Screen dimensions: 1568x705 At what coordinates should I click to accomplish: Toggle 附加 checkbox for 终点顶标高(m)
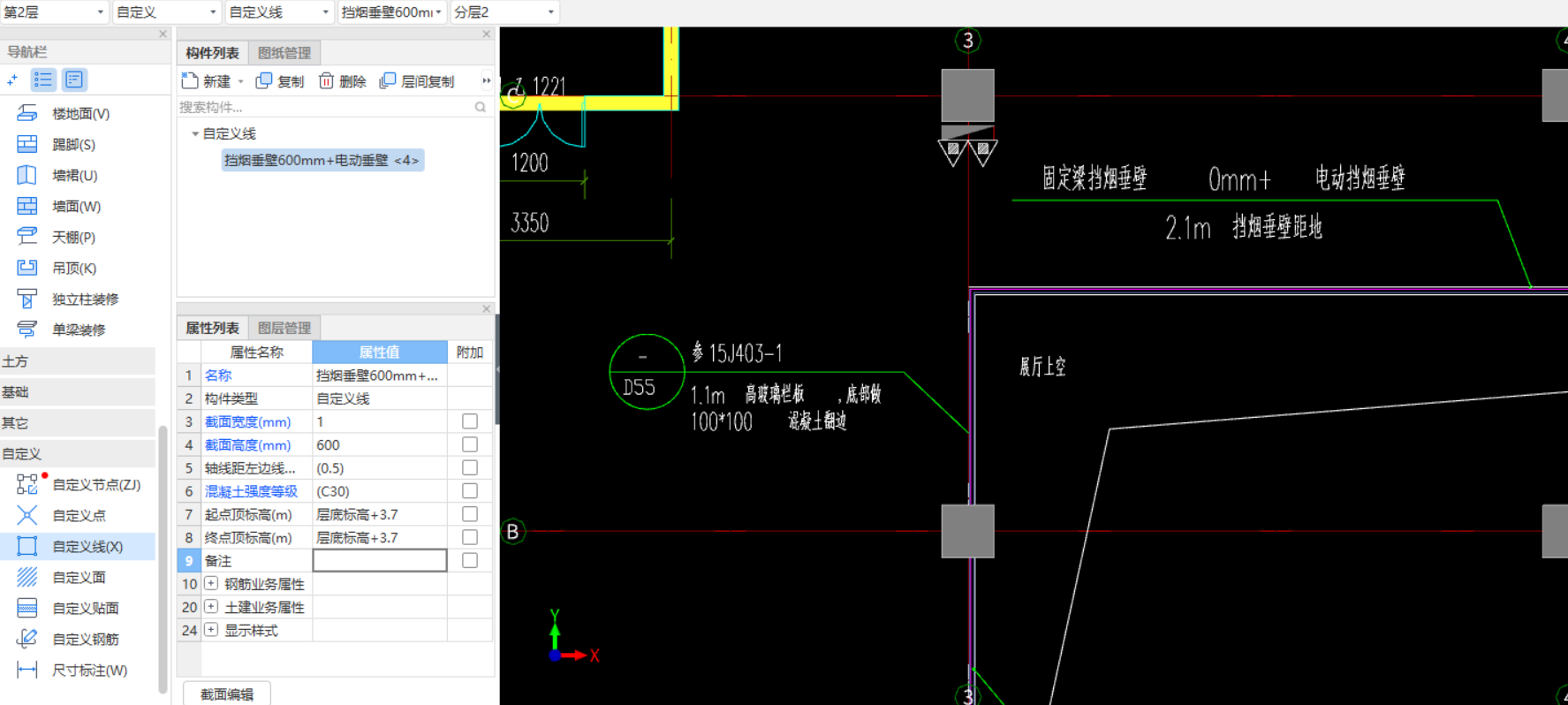tap(470, 537)
